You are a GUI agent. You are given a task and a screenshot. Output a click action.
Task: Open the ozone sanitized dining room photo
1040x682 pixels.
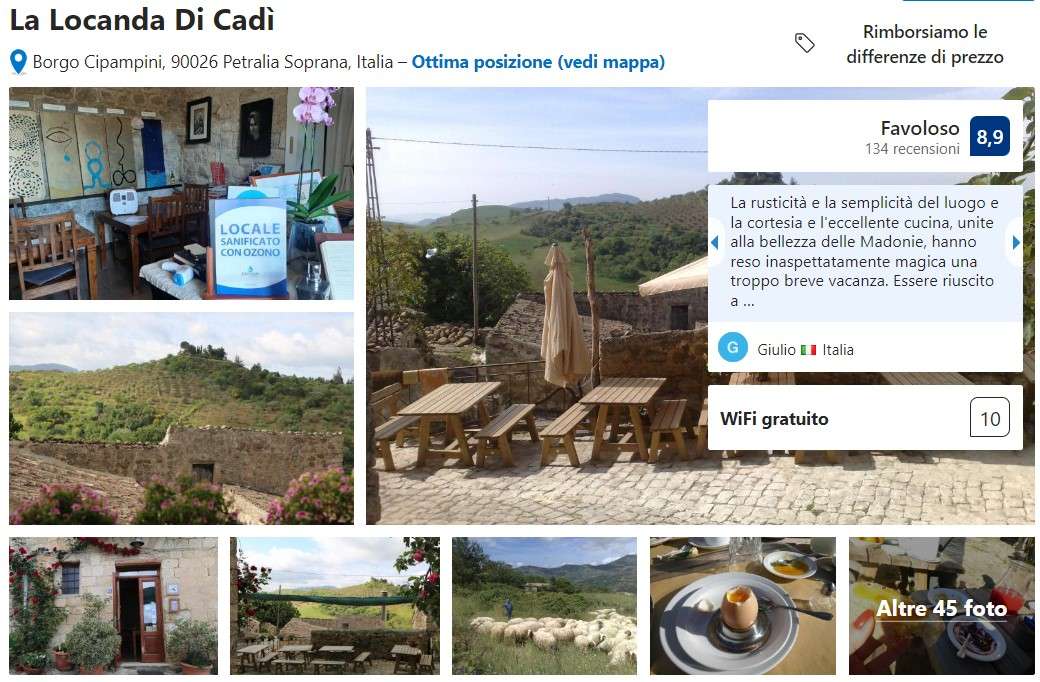click(x=181, y=193)
